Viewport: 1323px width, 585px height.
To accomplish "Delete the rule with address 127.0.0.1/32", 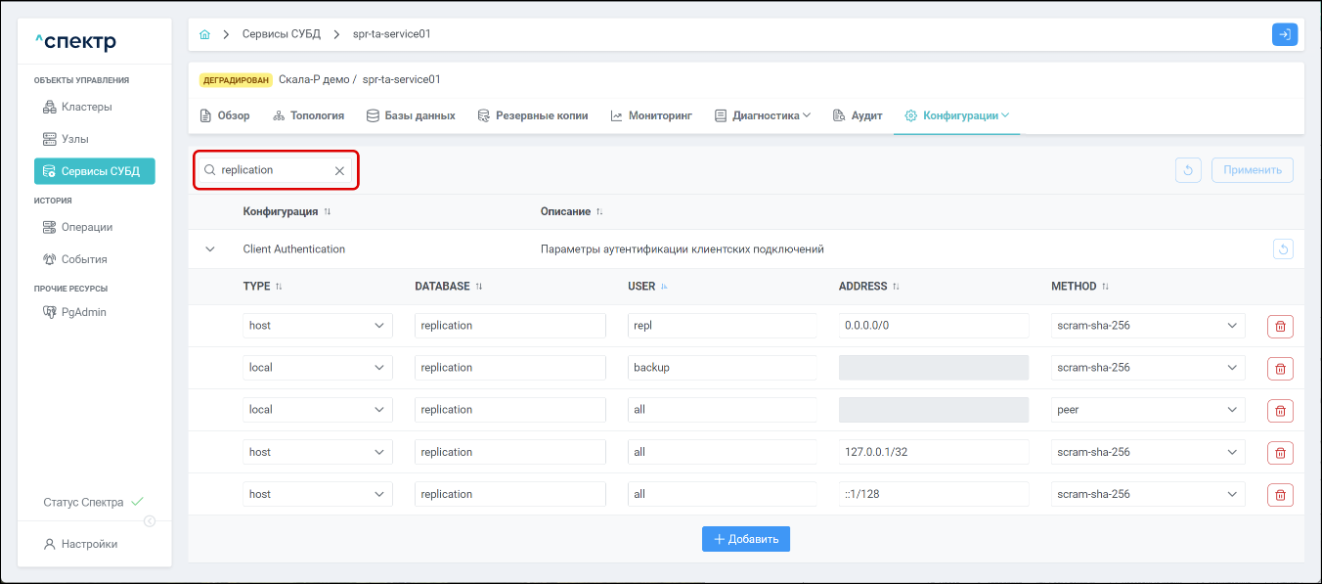I will (1280, 453).
